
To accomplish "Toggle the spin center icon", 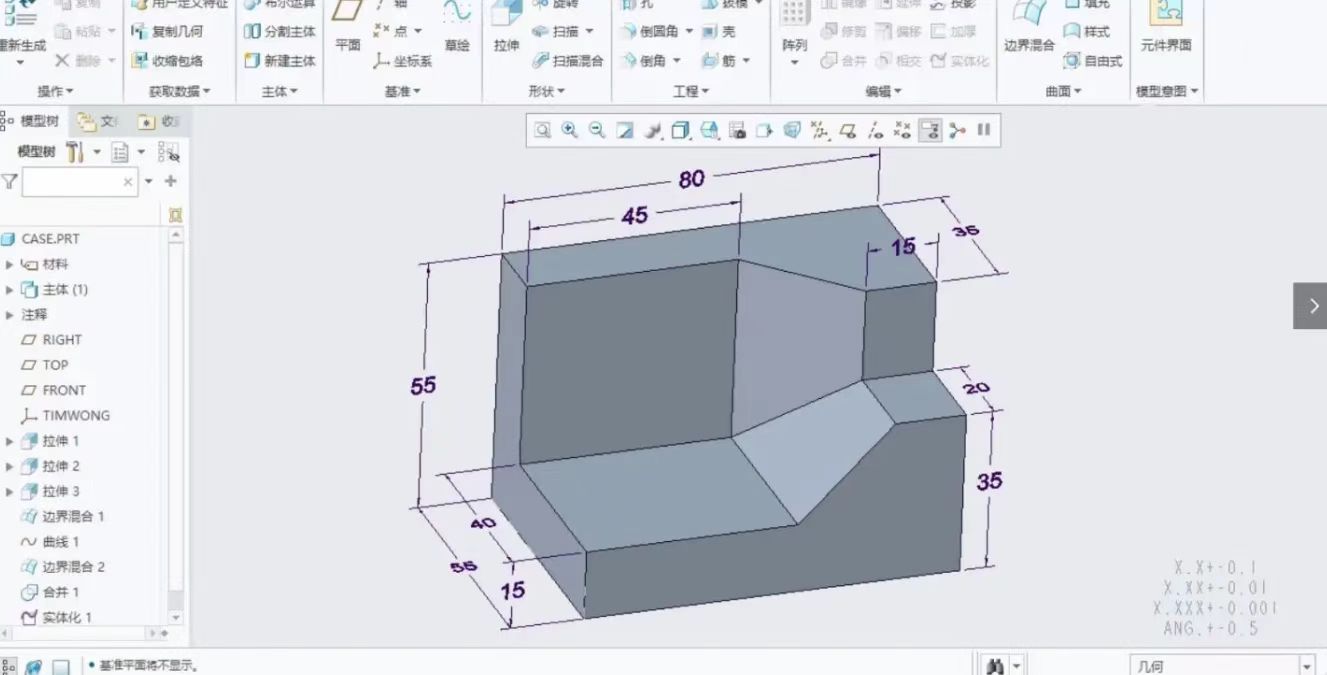I will (x=957, y=130).
